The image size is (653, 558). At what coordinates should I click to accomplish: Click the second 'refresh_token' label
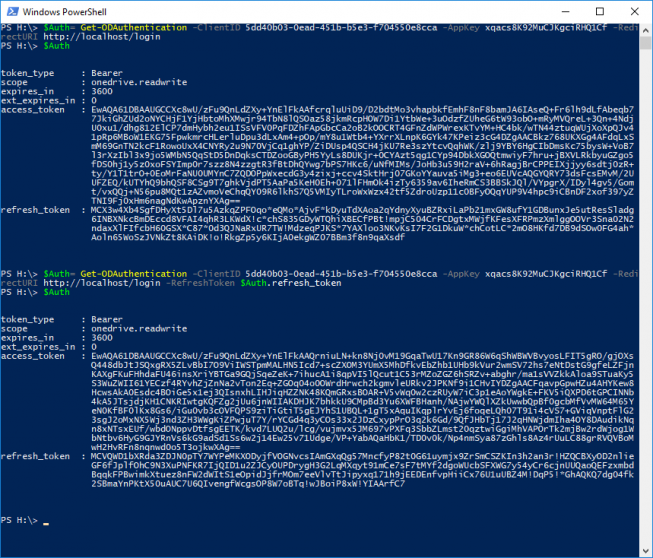point(35,456)
